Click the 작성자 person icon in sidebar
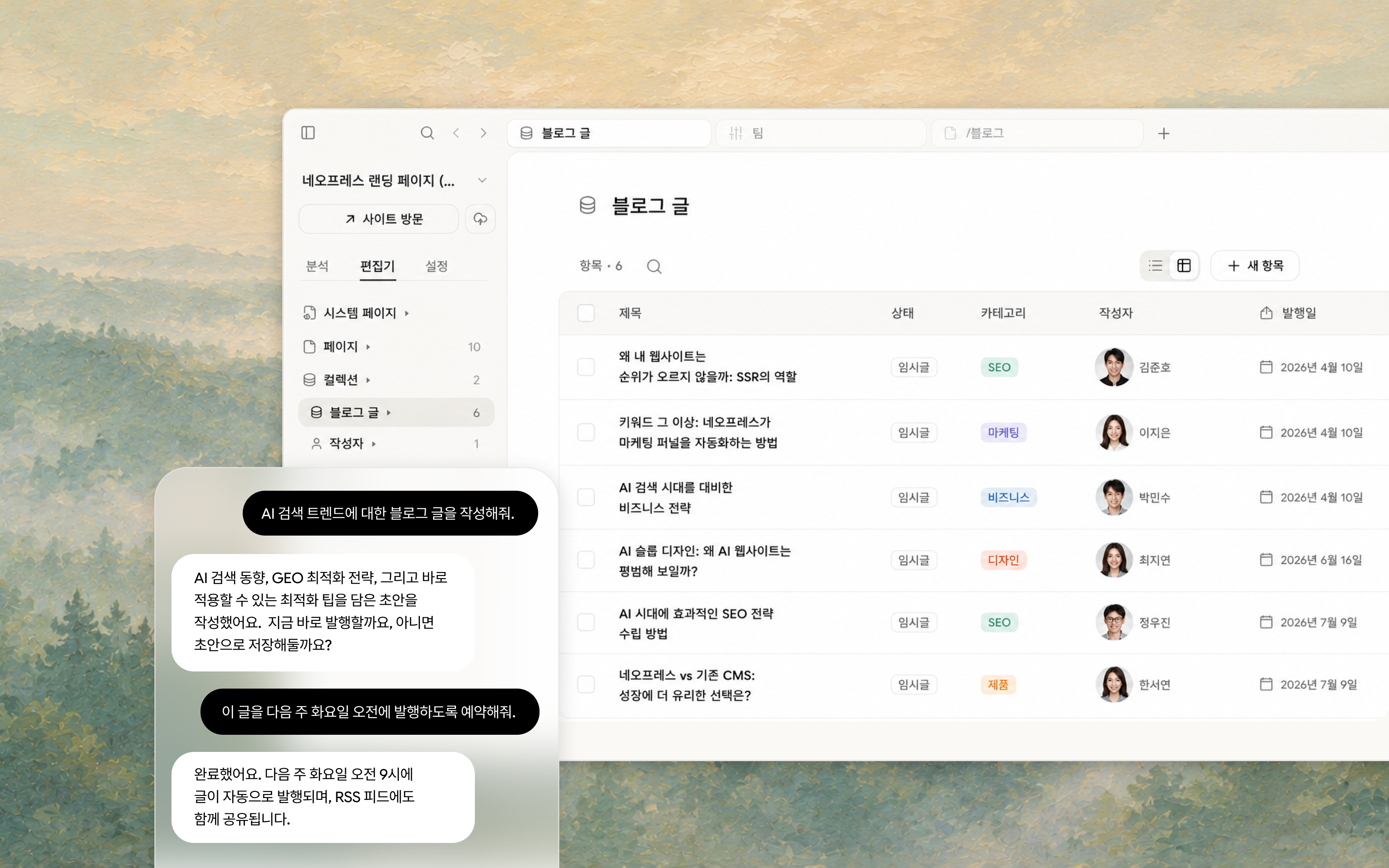The height and width of the screenshot is (868, 1389). [x=316, y=444]
